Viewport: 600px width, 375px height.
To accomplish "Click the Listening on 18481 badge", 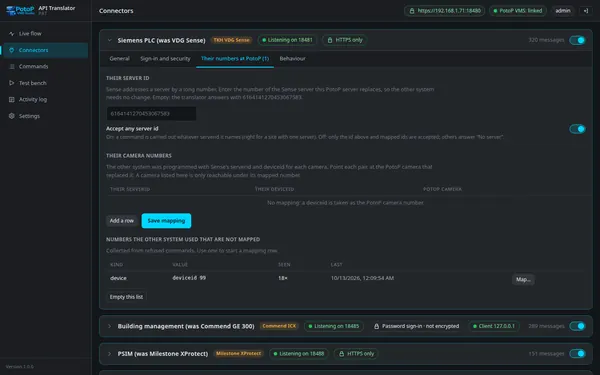I will pos(287,40).
